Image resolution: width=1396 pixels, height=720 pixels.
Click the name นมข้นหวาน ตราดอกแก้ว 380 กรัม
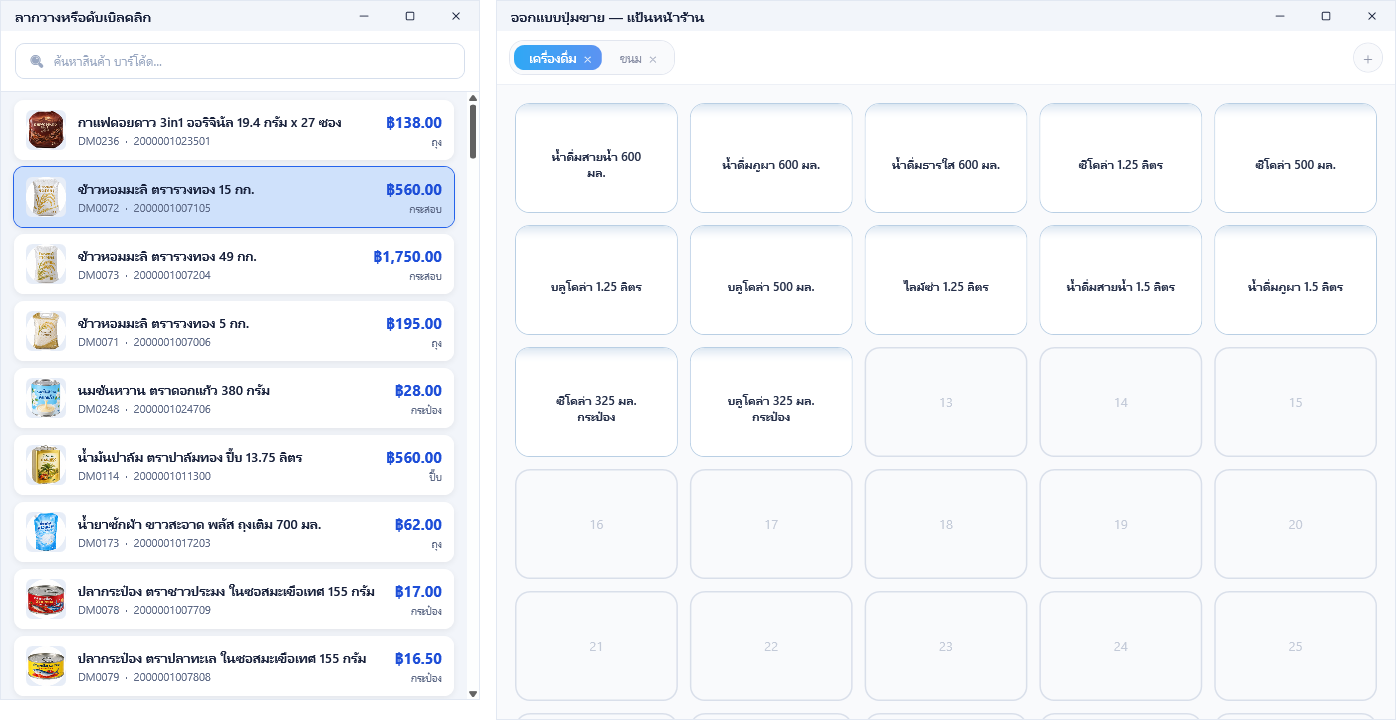pos(174,391)
